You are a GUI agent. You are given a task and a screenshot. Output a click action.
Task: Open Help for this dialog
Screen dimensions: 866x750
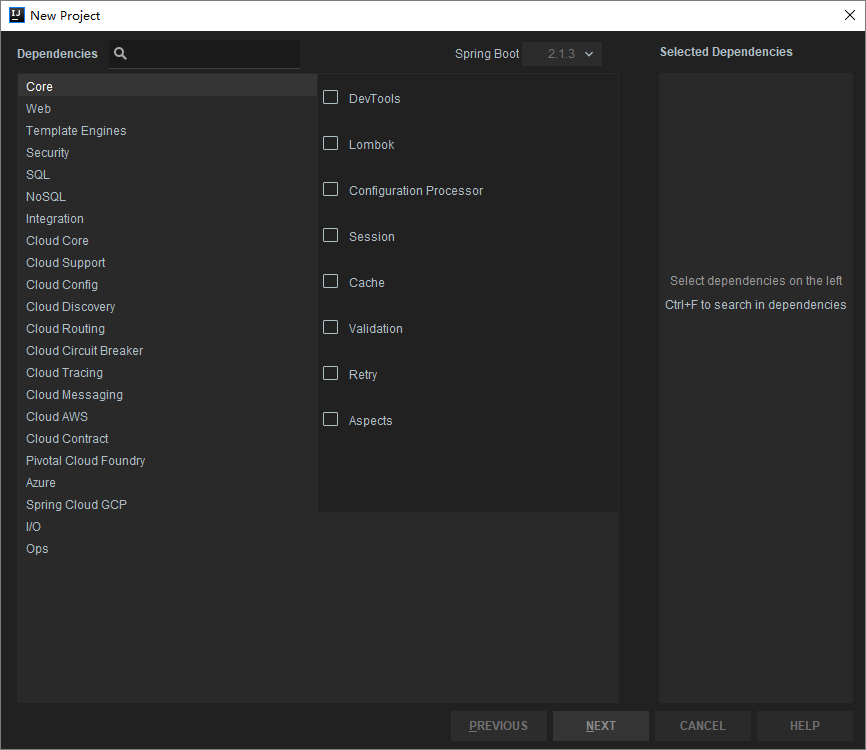805,726
